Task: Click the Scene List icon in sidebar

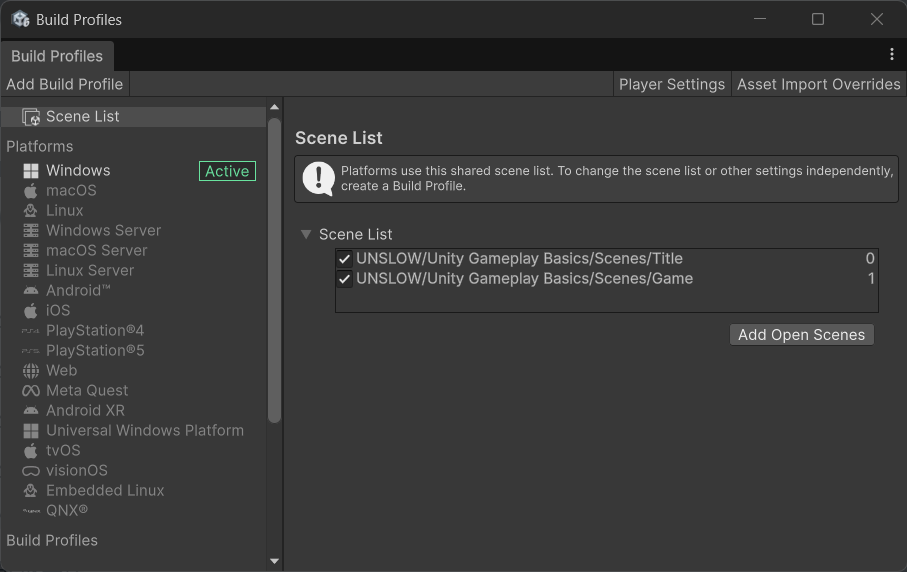Action: (31, 117)
